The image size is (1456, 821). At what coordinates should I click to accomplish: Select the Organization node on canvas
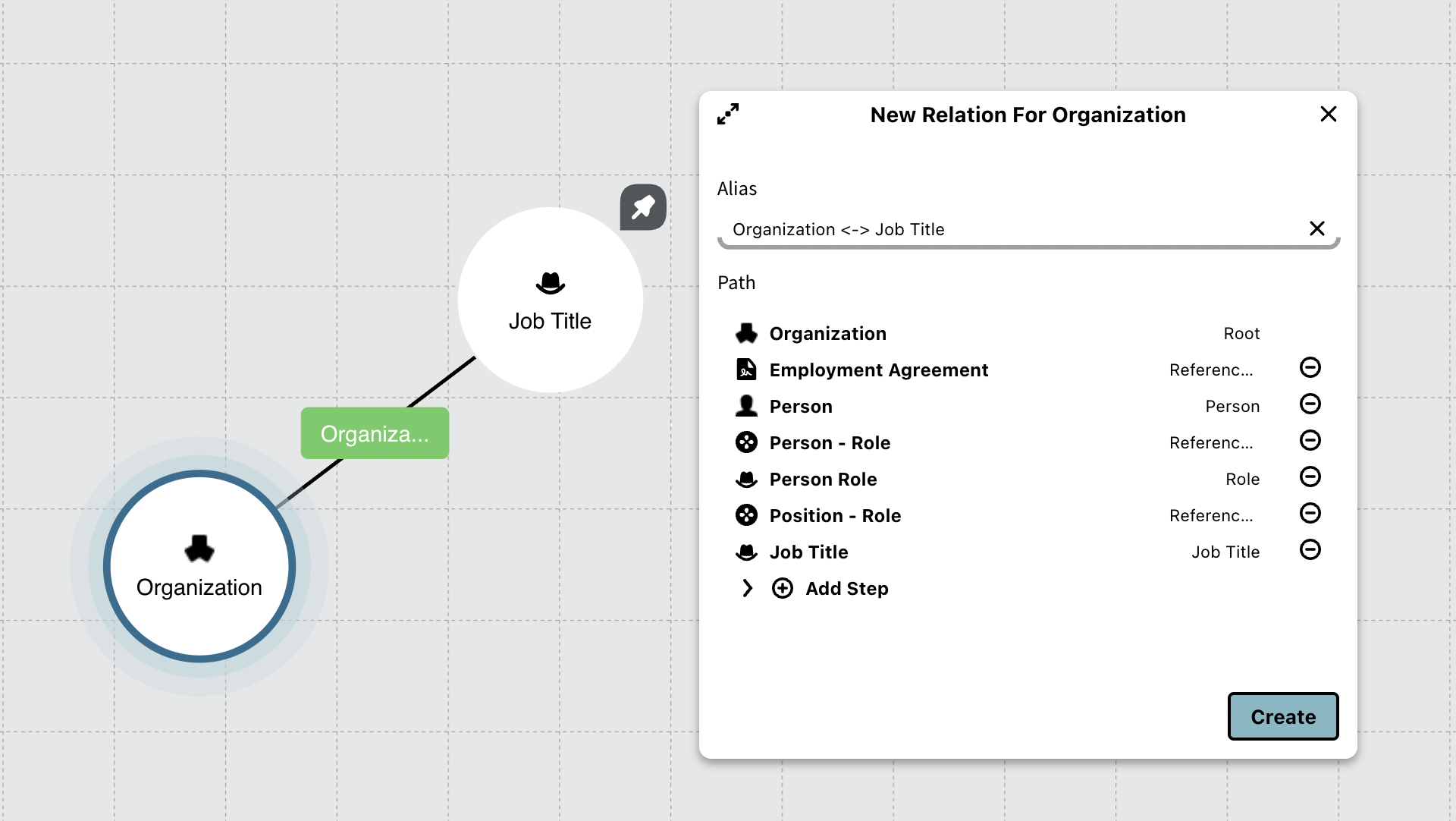(x=199, y=567)
